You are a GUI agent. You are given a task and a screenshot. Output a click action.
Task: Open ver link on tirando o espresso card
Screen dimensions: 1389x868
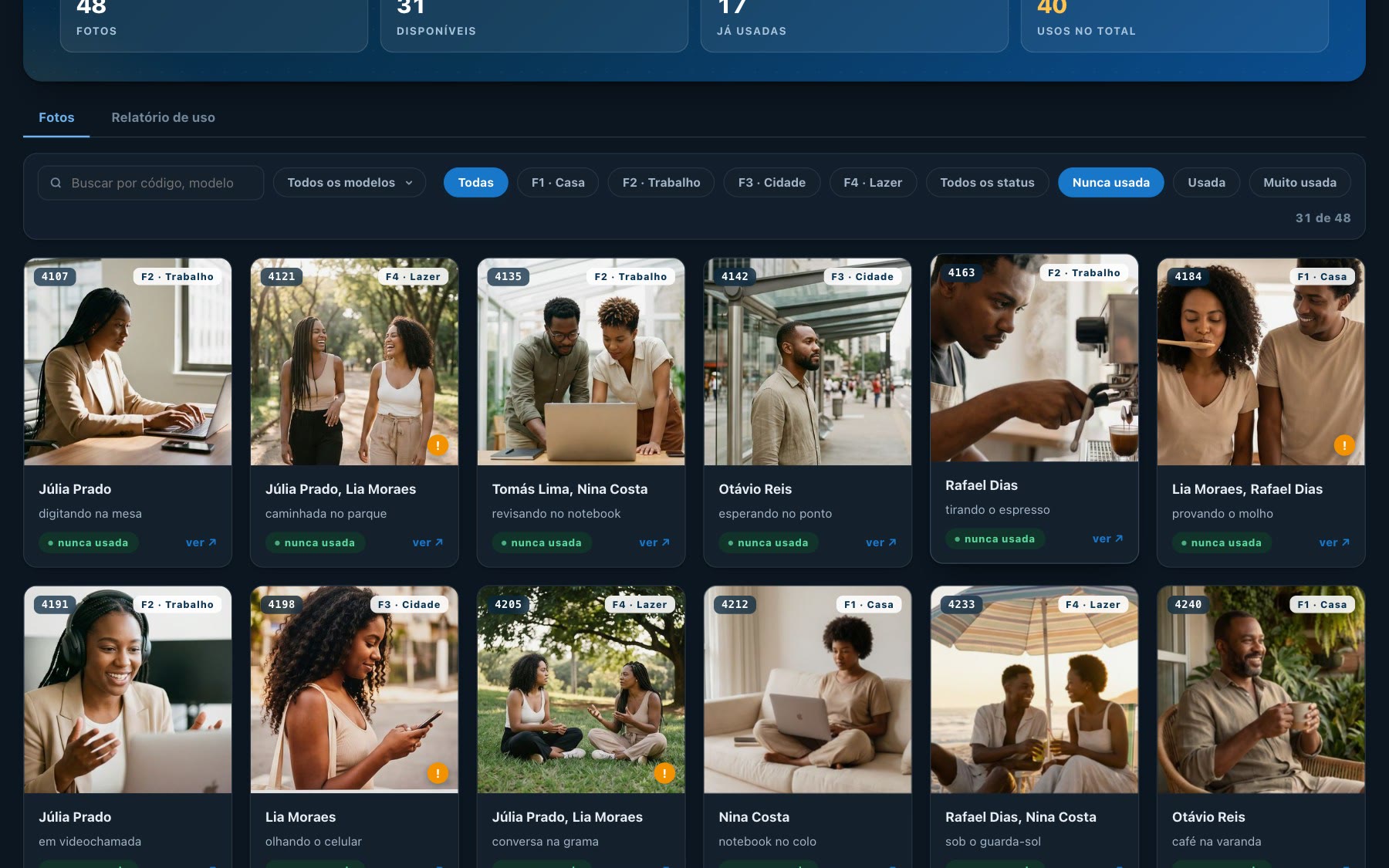point(1107,539)
